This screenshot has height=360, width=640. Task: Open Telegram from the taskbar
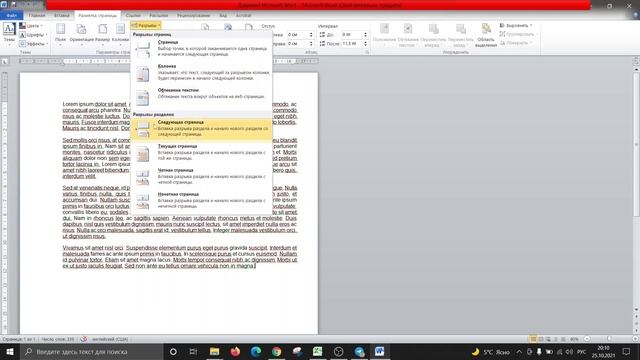[359, 351]
